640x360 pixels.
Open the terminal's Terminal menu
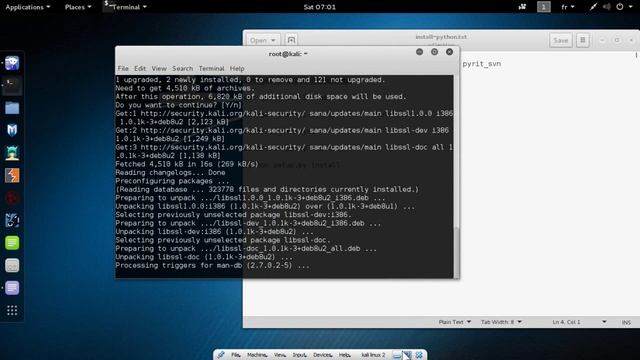(211, 69)
